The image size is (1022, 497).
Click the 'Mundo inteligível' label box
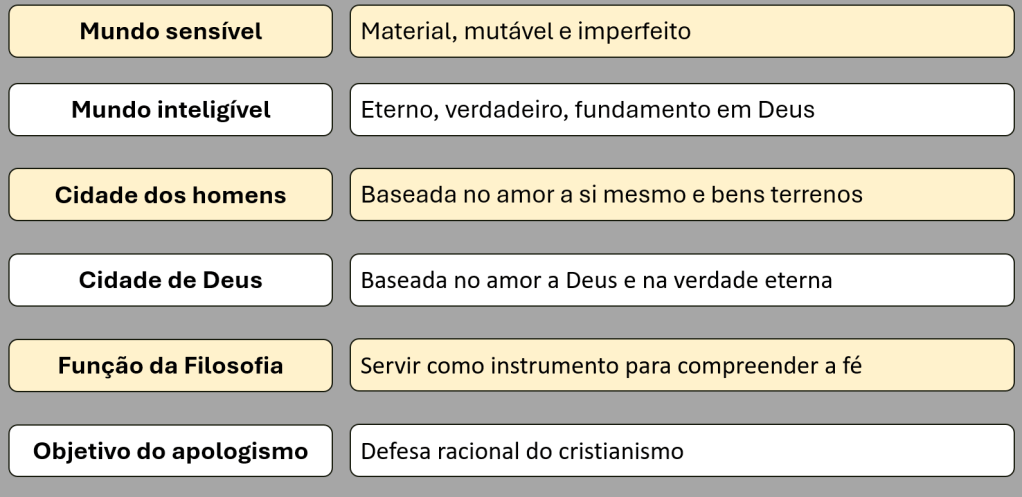pyautogui.click(x=170, y=109)
